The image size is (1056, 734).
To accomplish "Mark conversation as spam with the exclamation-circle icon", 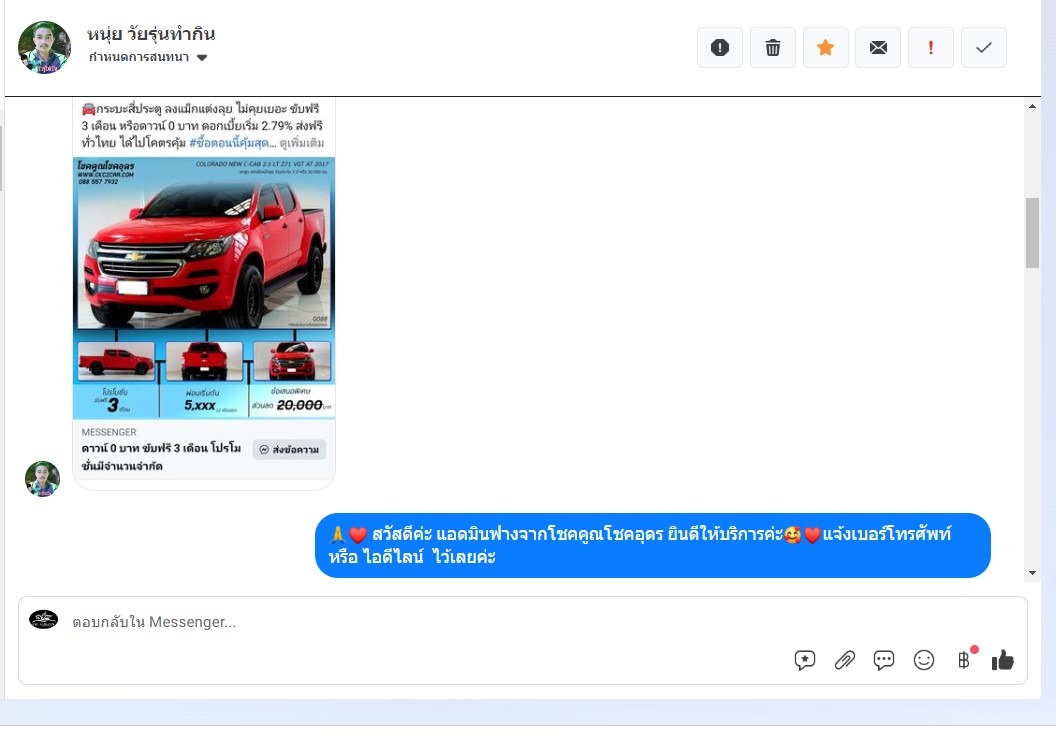I will click(719, 48).
